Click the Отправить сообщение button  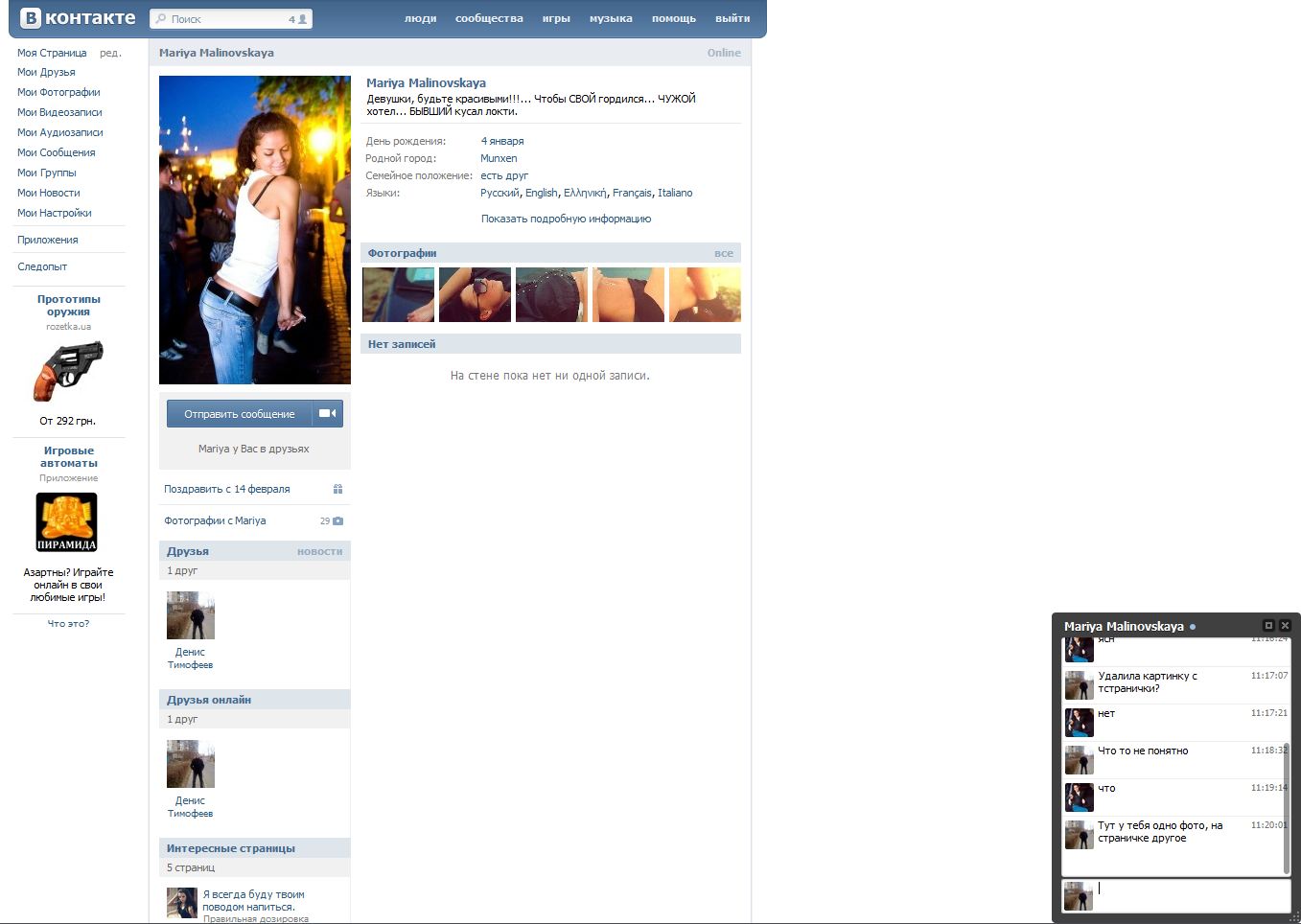pos(240,413)
